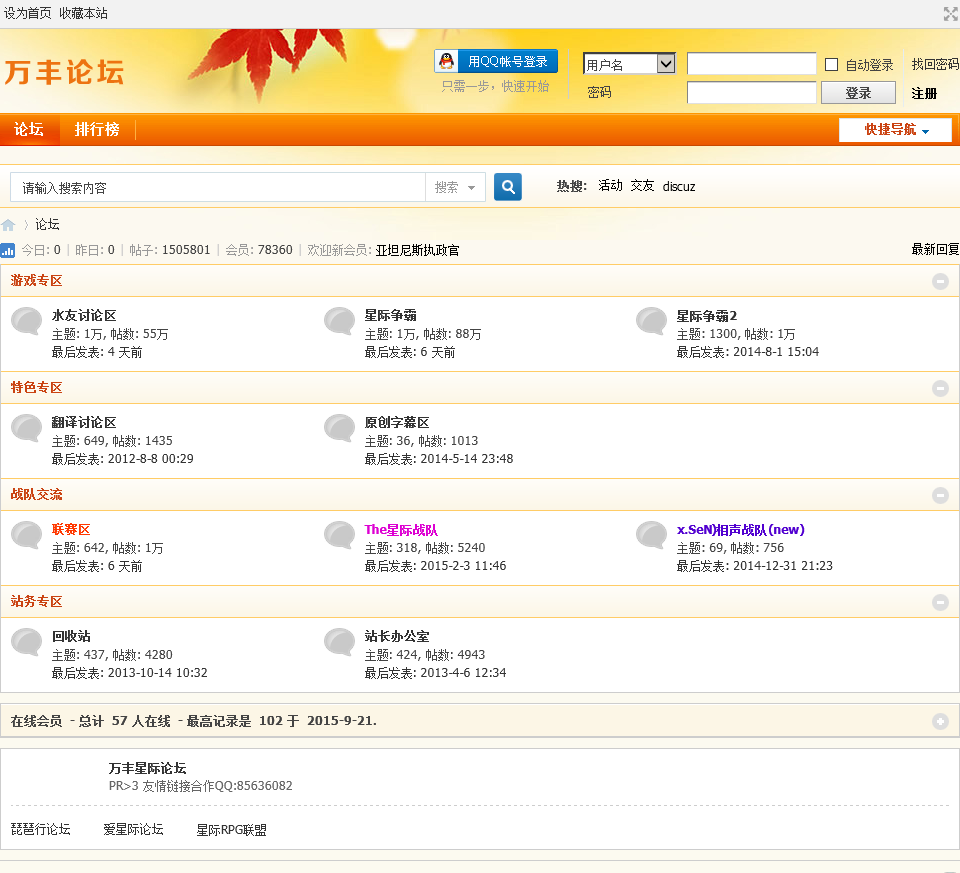
Task: Open the 用户名 login type dropdown
Action: (666, 64)
